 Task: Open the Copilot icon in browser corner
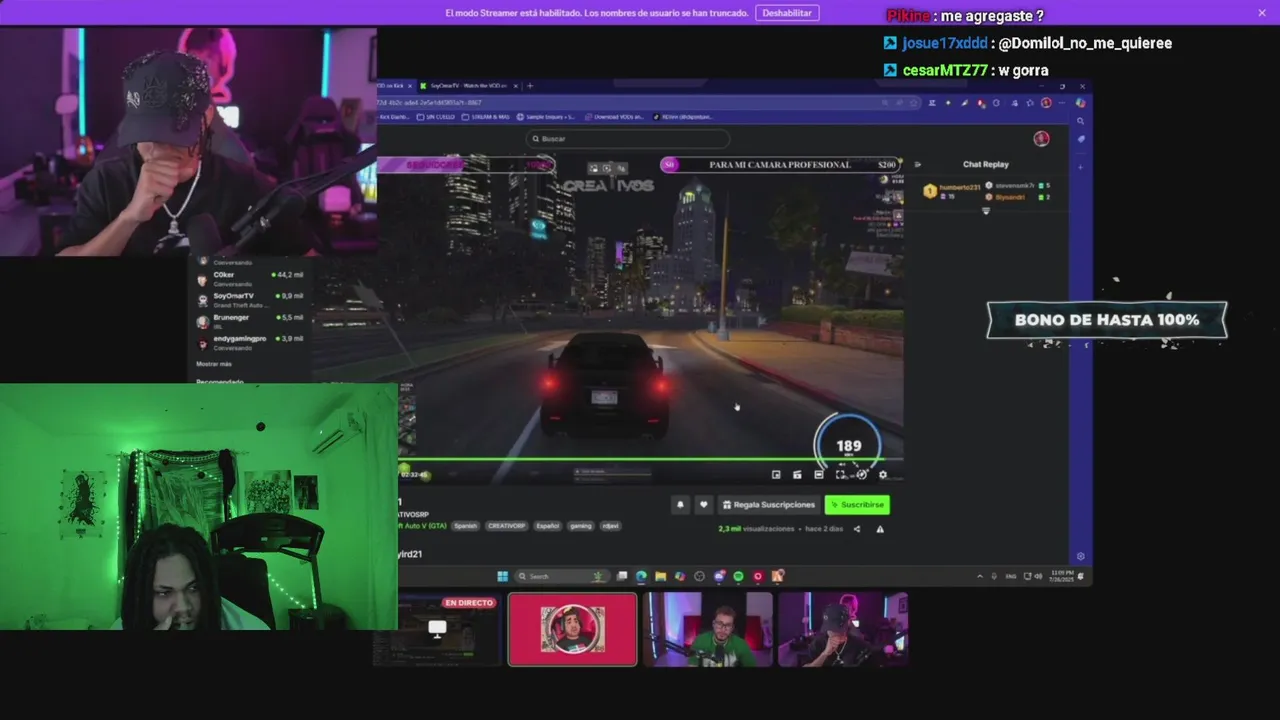click(x=1081, y=103)
